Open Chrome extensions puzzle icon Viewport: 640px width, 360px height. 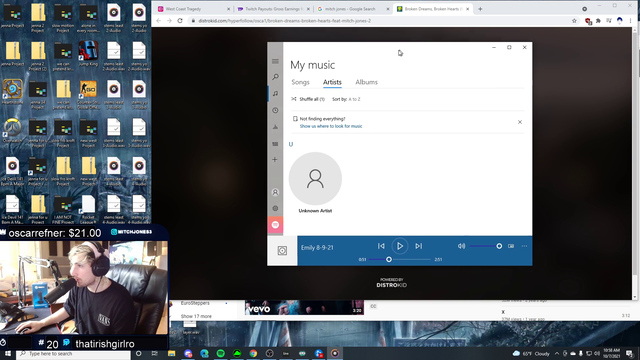coord(598,21)
